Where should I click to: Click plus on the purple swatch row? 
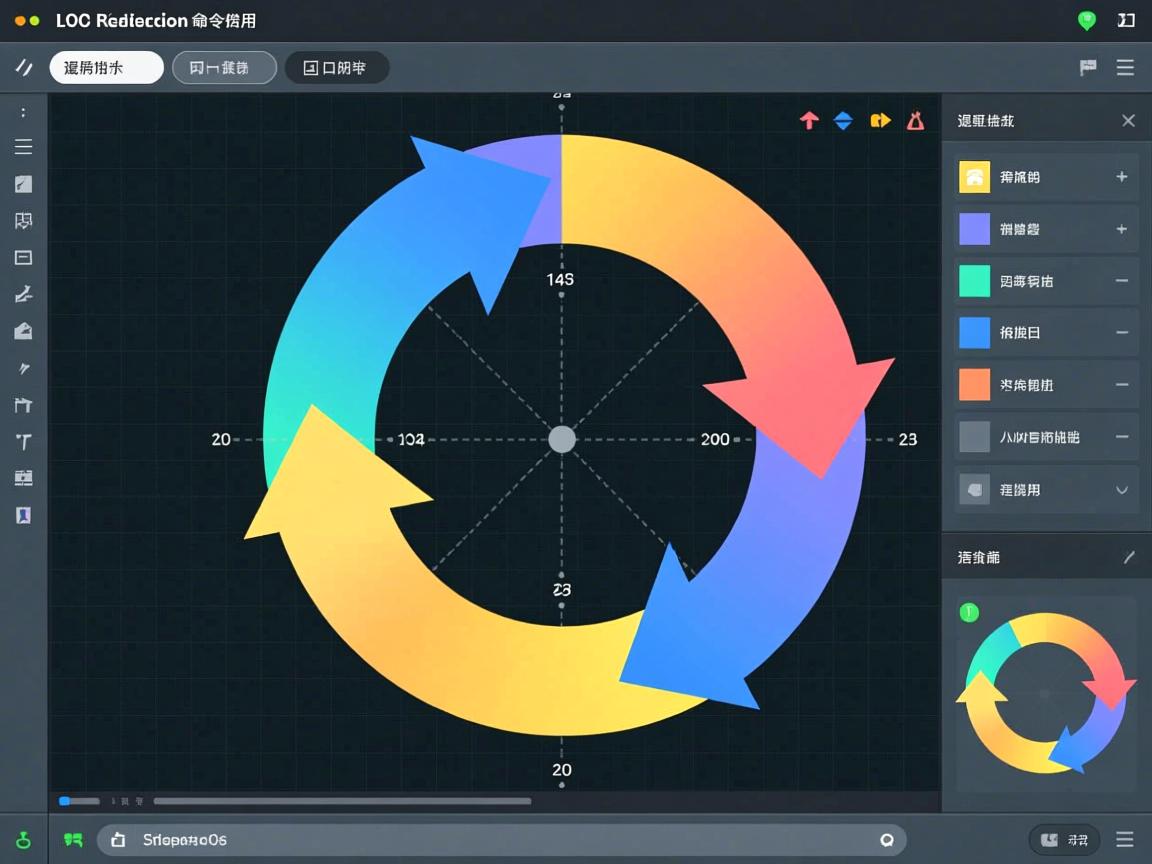[x=1121, y=229]
